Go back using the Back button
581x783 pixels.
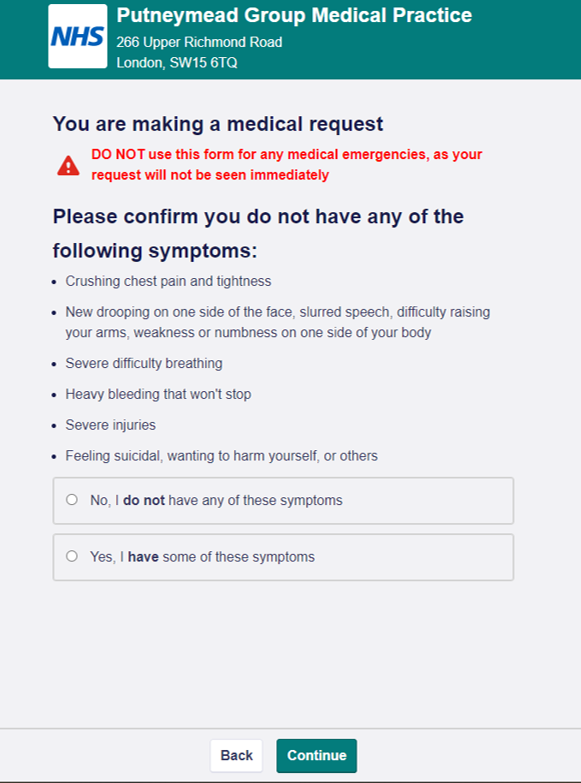236,756
